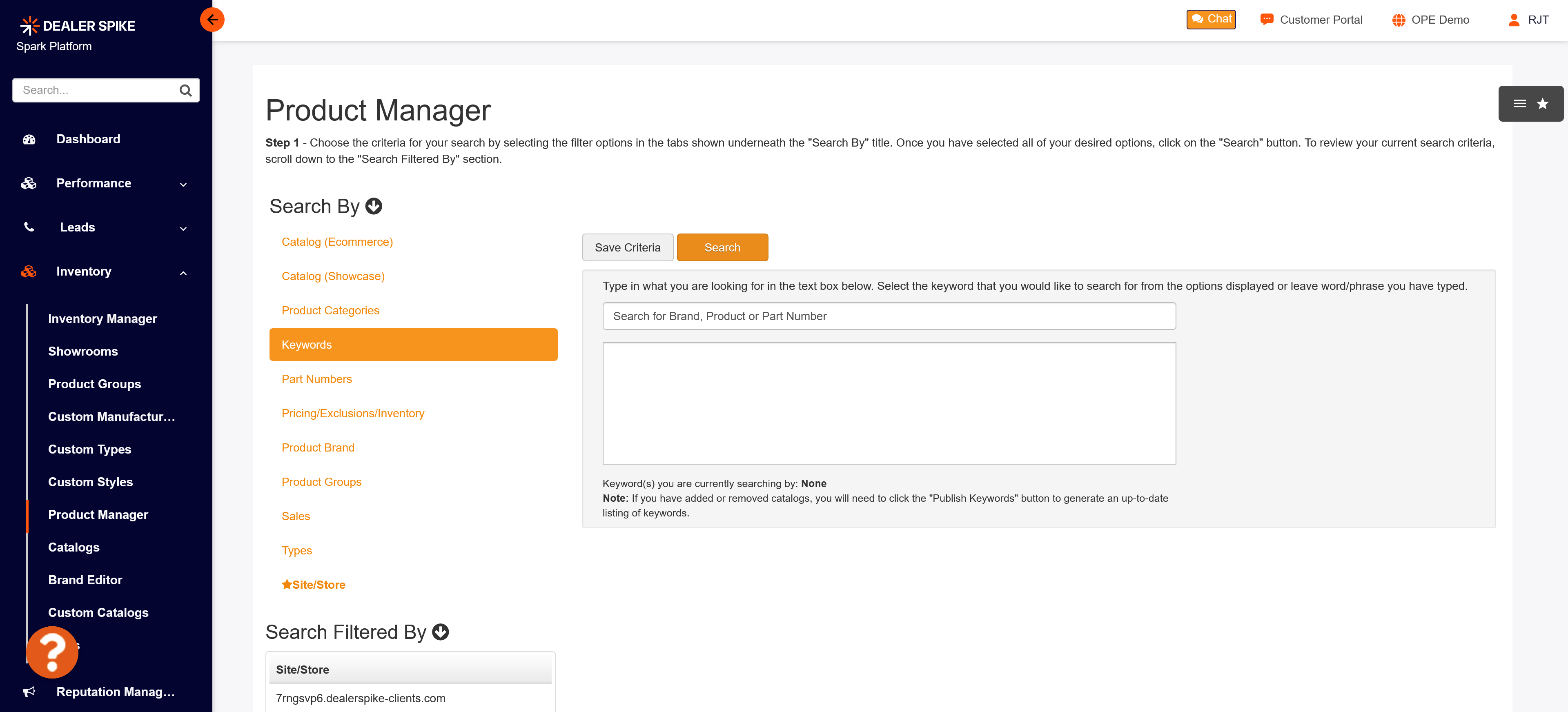This screenshot has width=1568, height=712.
Task: Open the hamburger list icon top right
Action: (x=1519, y=104)
